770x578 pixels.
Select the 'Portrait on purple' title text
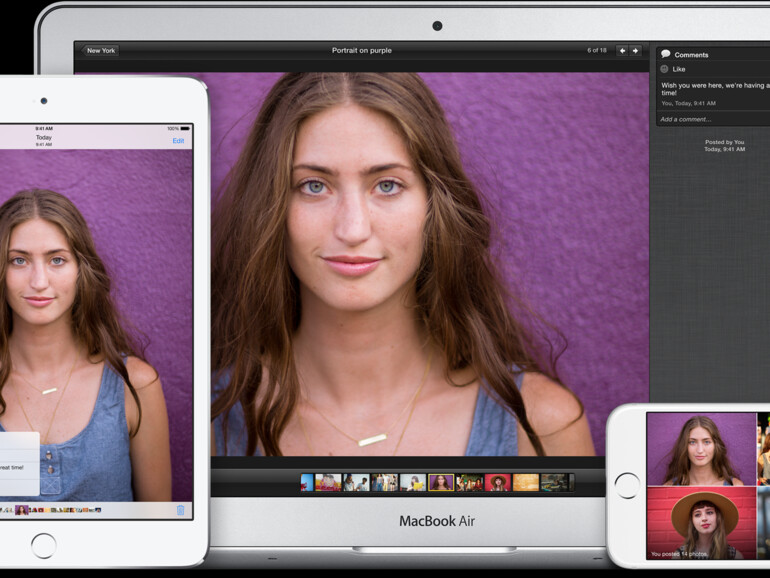tap(362, 50)
